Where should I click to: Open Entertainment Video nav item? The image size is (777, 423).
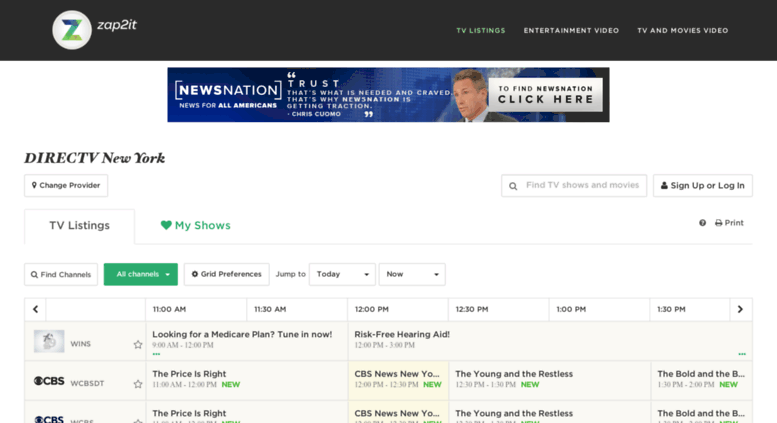pos(571,31)
